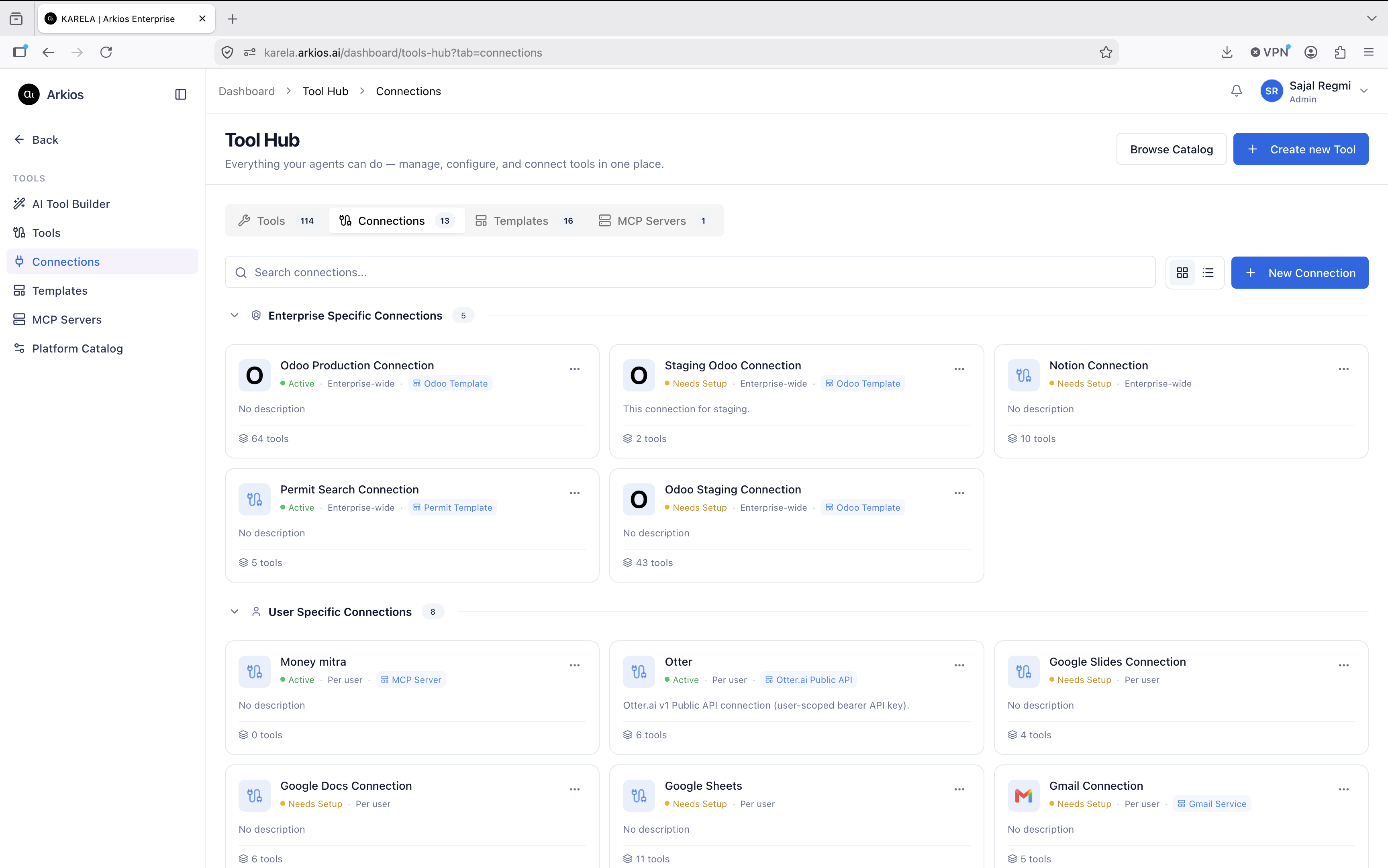Viewport: 1388px width, 868px height.
Task: Close the KARELA Arkios Enterprise tab
Action: click(202, 19)
